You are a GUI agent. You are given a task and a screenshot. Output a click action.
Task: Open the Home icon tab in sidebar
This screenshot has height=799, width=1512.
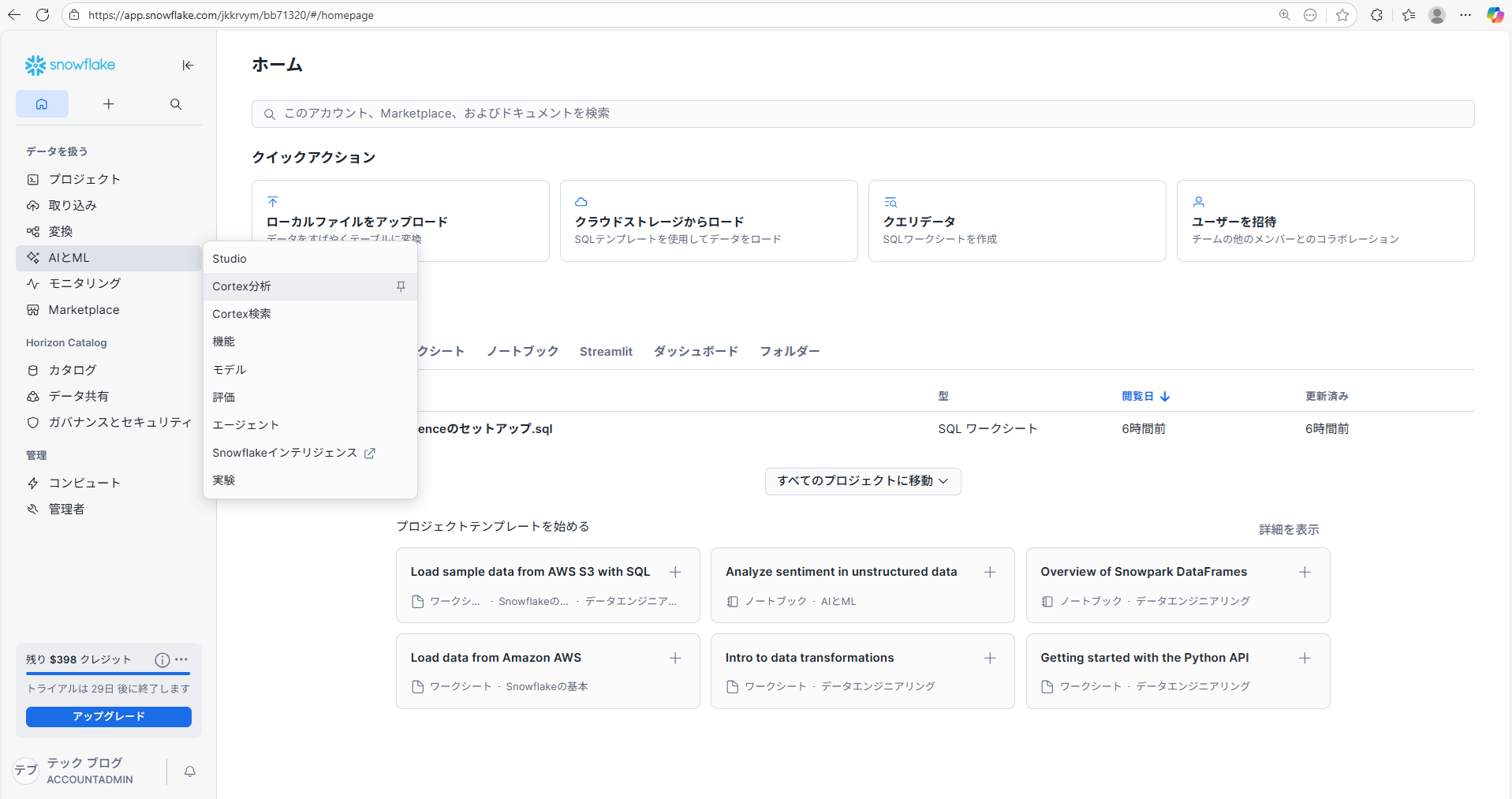(42, 104)
